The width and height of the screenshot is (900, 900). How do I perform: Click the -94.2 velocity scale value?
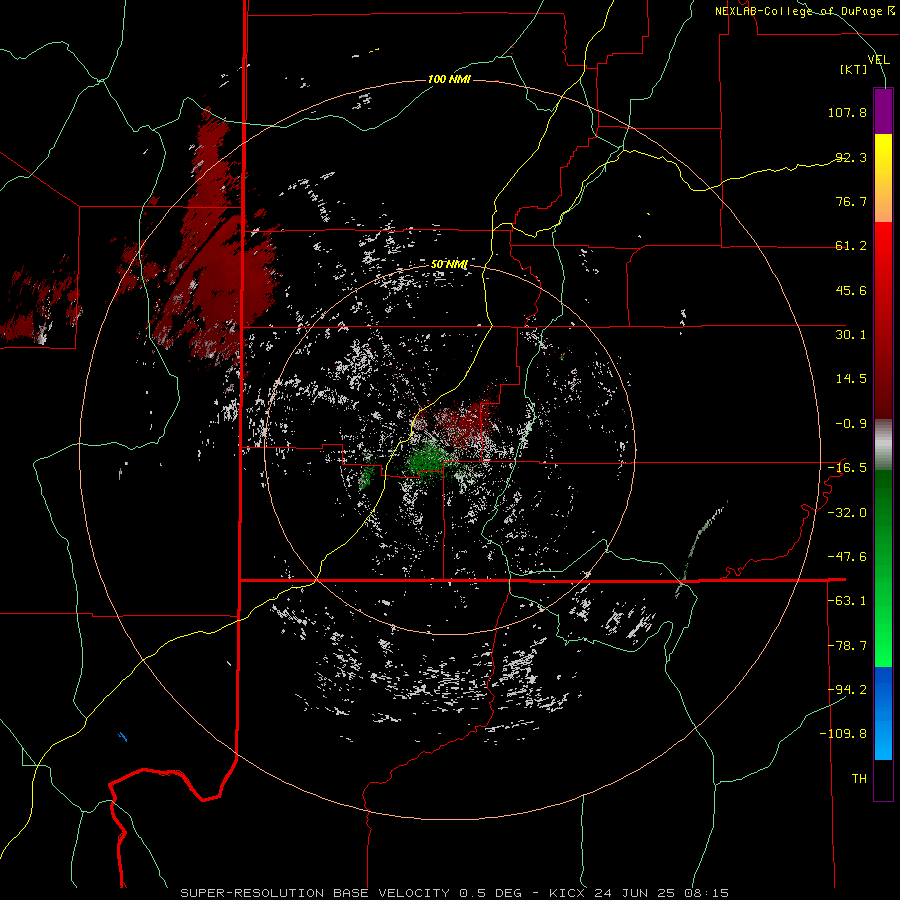coord(847,689)
